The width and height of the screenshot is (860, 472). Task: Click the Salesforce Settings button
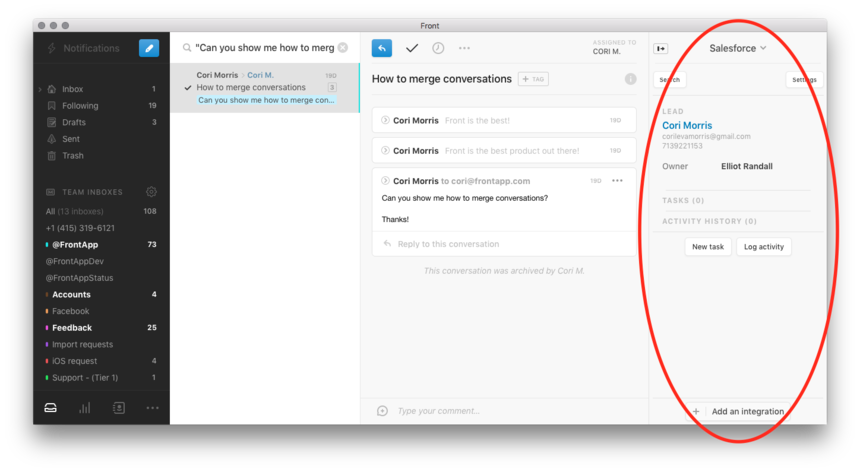(804, 79)
